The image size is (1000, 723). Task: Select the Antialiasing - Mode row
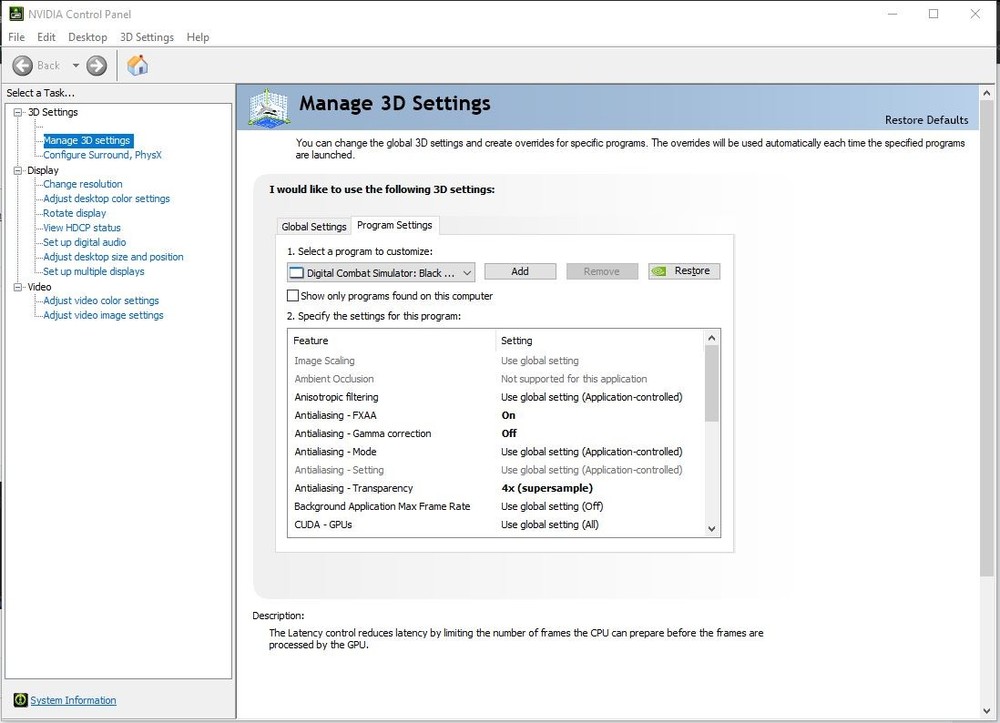pyautogui.click(x=496, y=451)
